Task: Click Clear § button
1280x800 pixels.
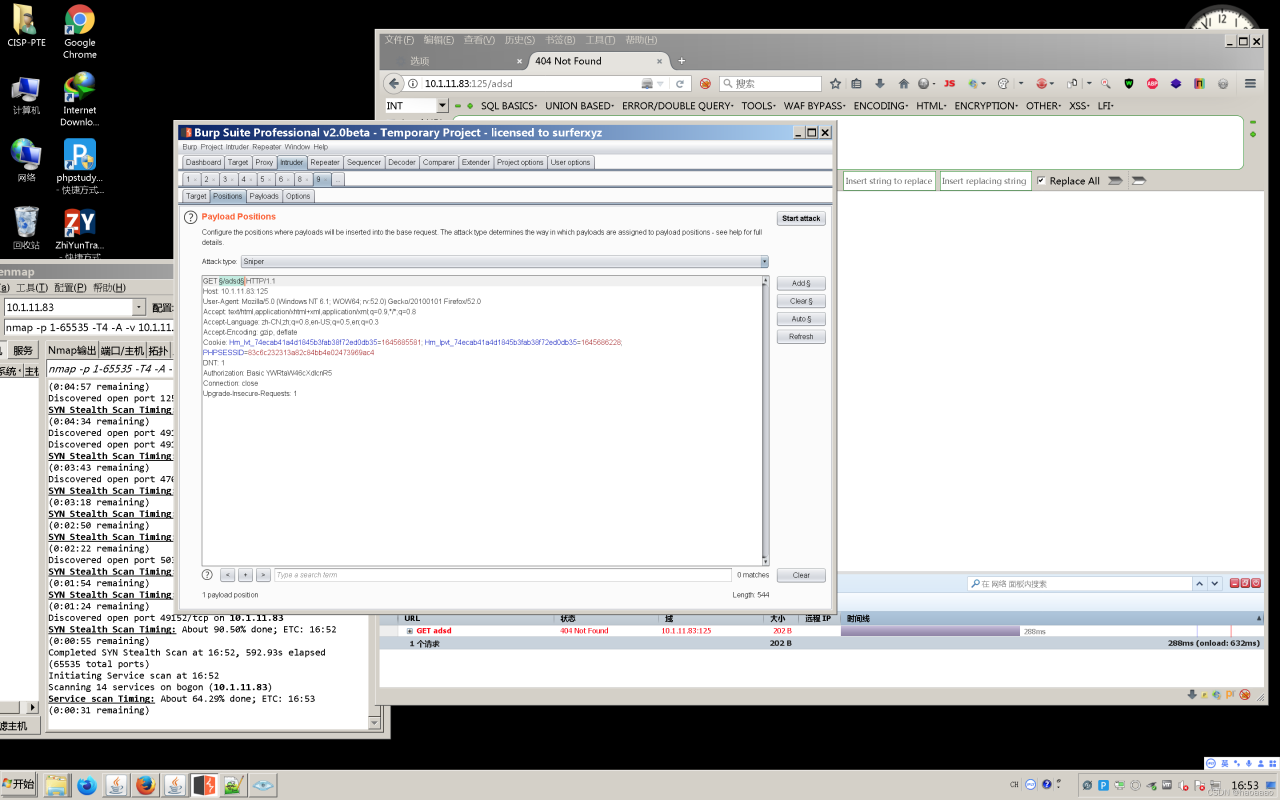Action: (x=801, y=301)
